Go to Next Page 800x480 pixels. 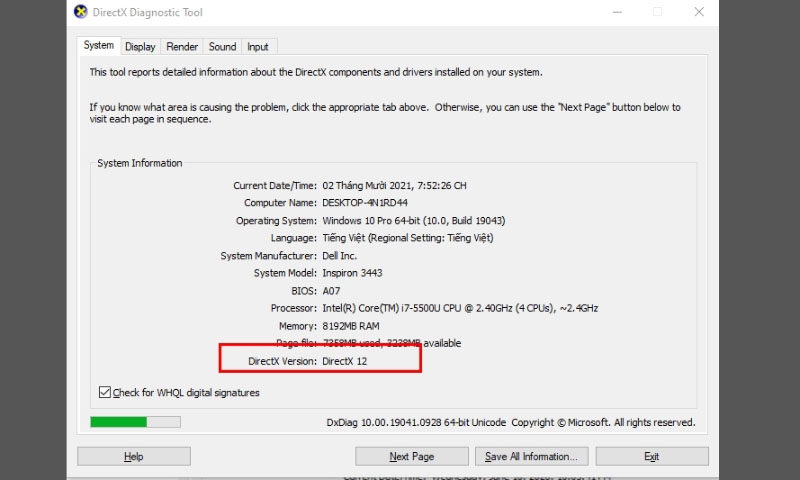point(412,457)
